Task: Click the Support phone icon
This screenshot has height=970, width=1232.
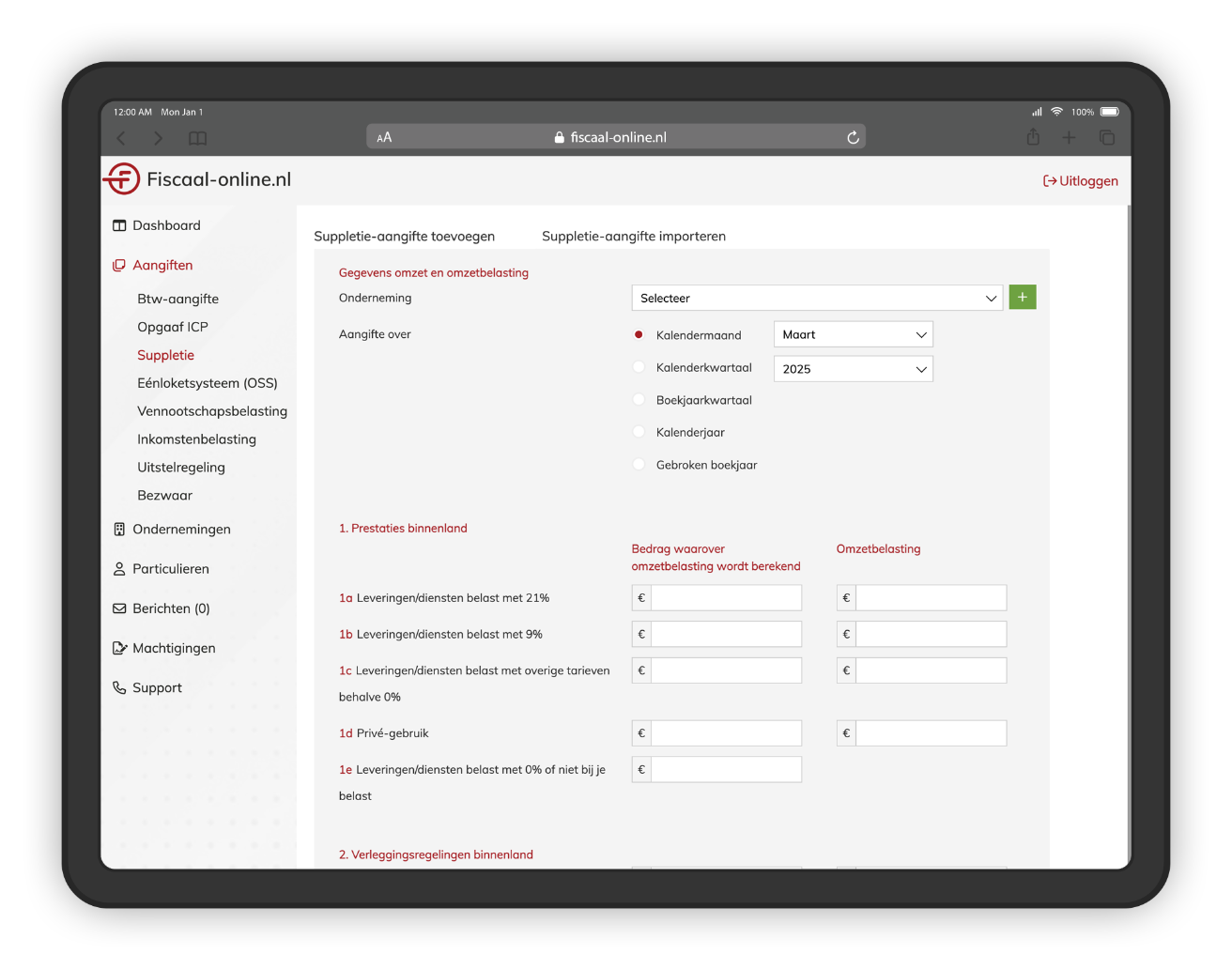Action: tap(119, 687)
